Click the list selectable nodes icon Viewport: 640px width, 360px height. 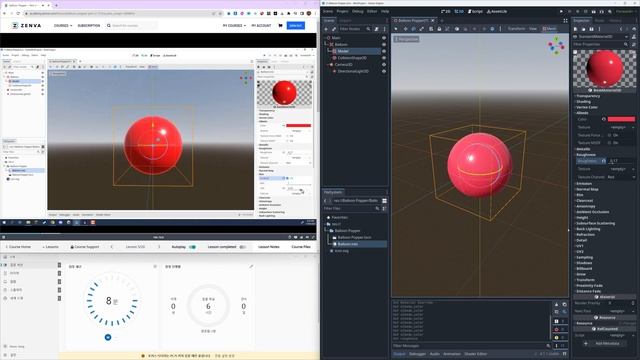point(431,29)
